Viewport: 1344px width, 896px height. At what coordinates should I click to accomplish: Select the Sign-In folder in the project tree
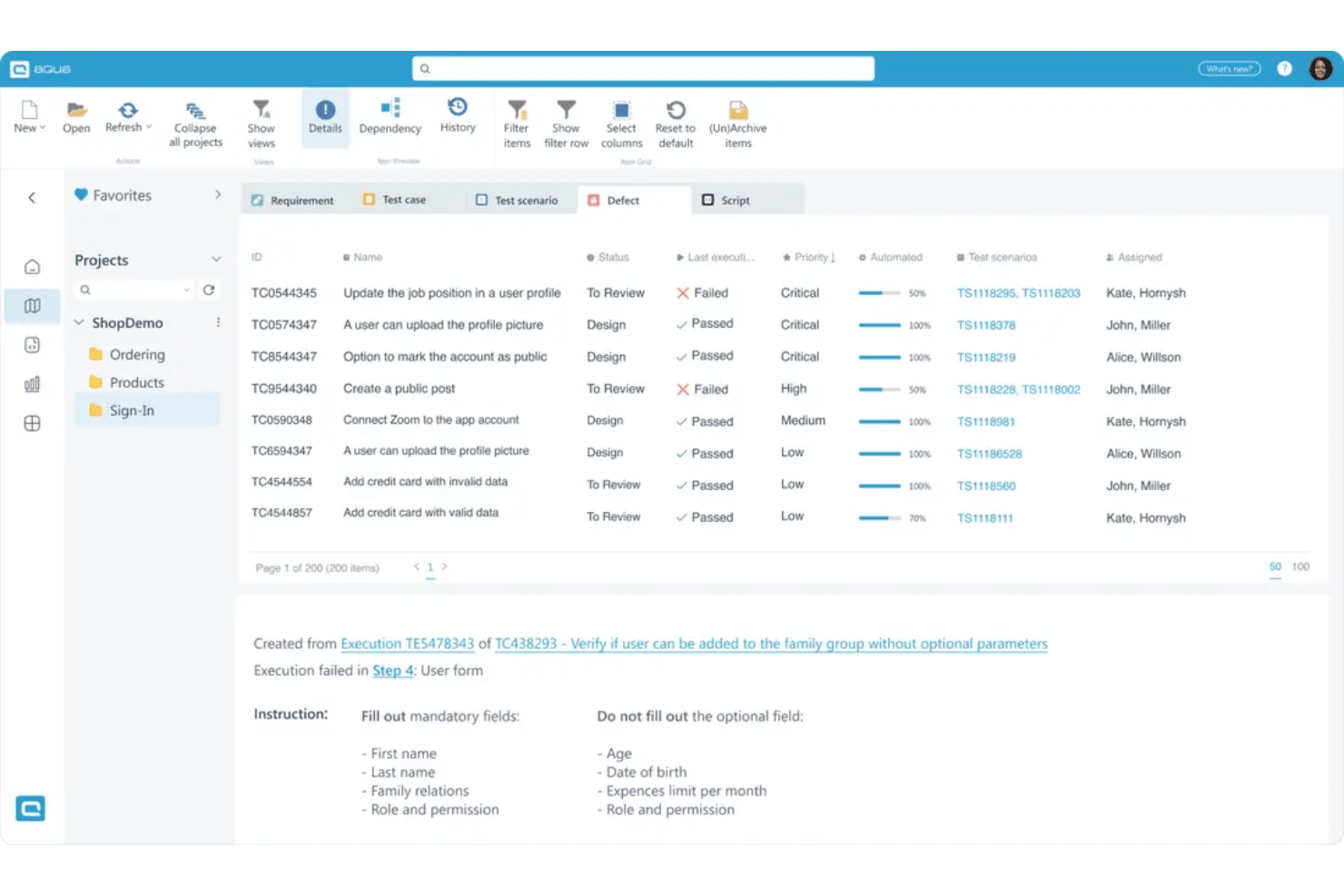point(147,410)
